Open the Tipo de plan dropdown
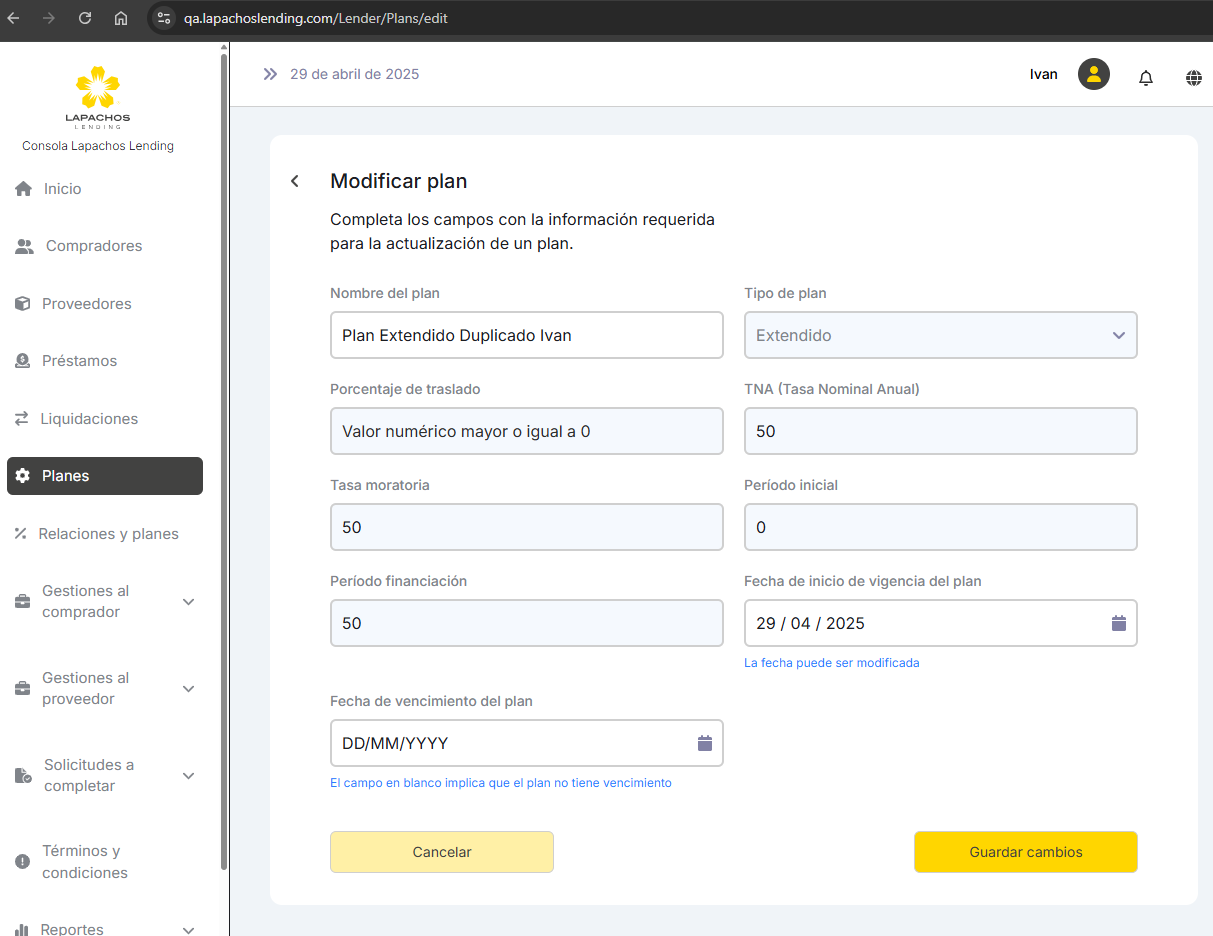This screenshot has width=1213, height=936. coord(940,335)
